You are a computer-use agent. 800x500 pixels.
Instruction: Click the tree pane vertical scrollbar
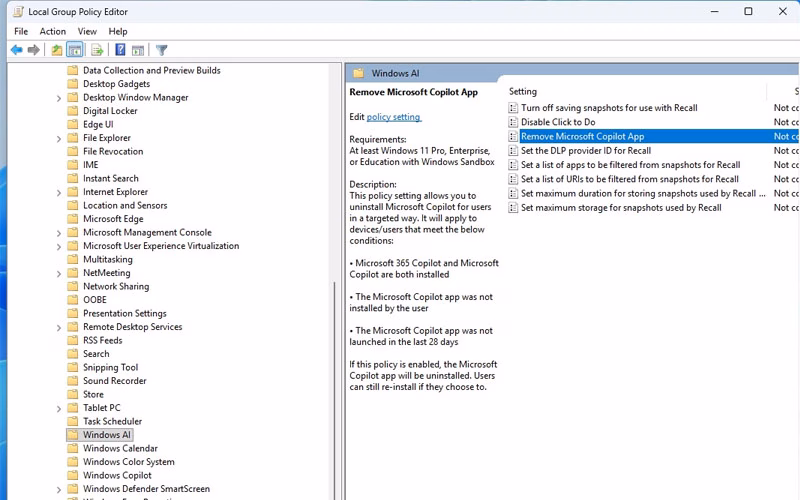(x=335, y=390)
